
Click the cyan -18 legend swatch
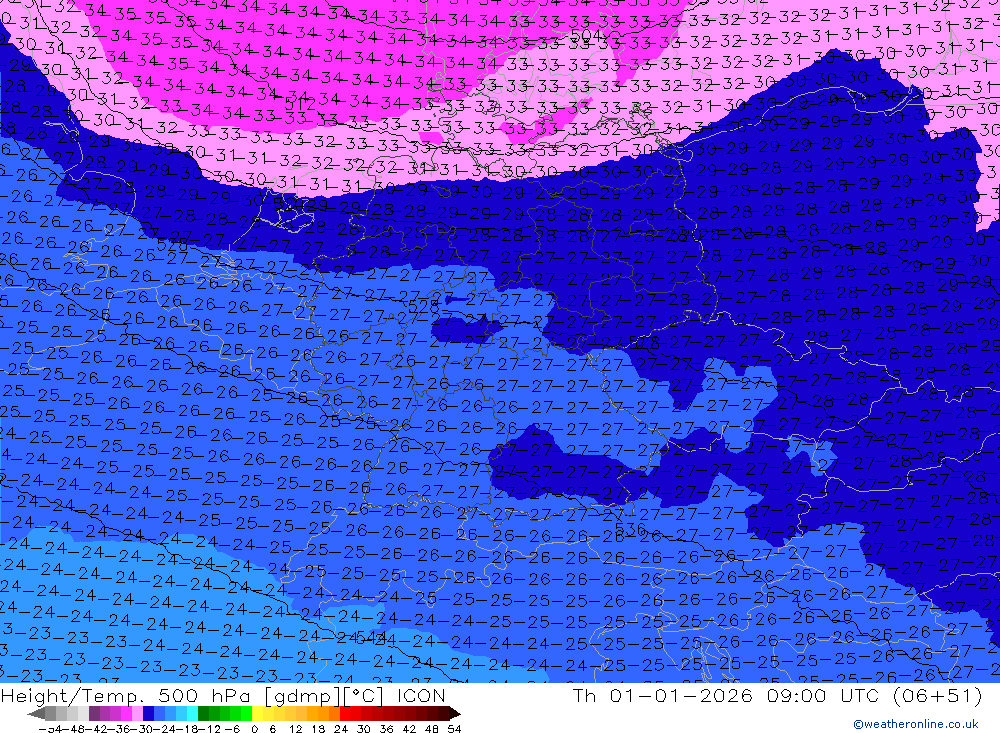[x=192, y=713]
